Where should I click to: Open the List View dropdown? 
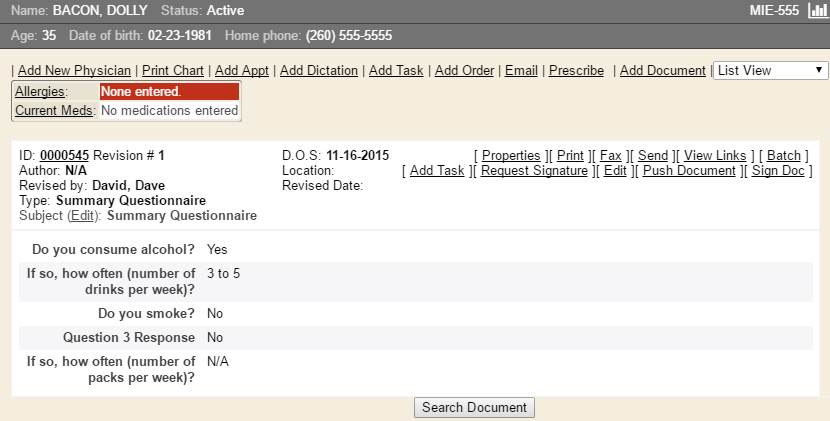pyautogui.click(x=770, y=70)
